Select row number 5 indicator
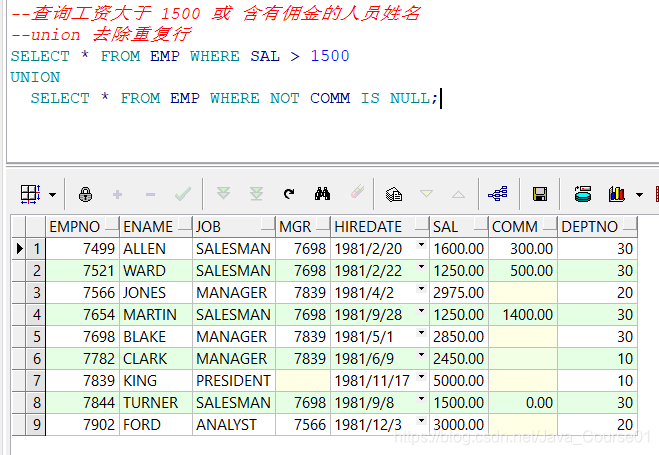The width and height of the screenshot is (659, 455). [x=36, y=337]
